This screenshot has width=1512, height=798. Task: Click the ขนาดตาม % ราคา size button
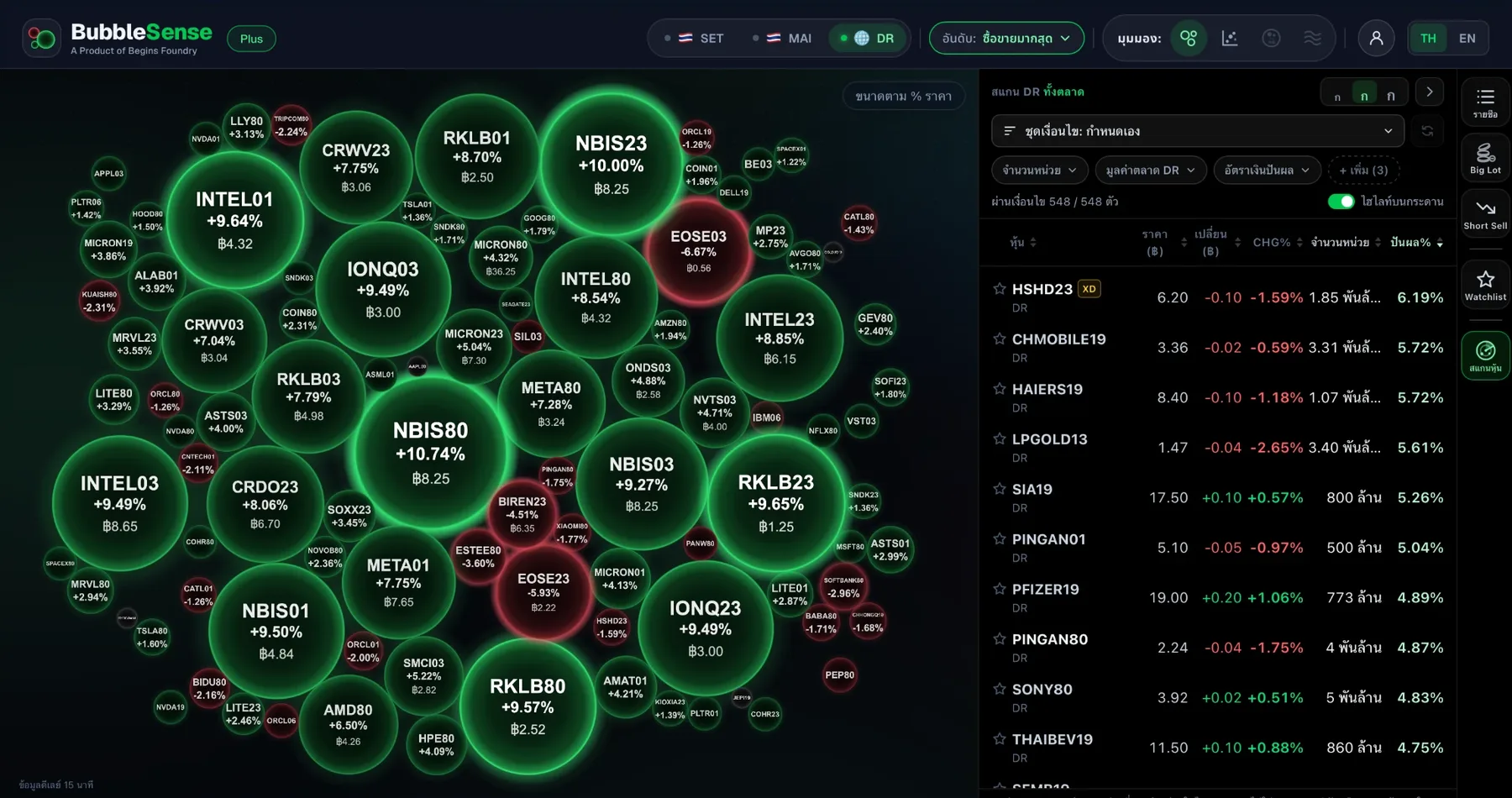pyautogui.click(x=903, y=97)
